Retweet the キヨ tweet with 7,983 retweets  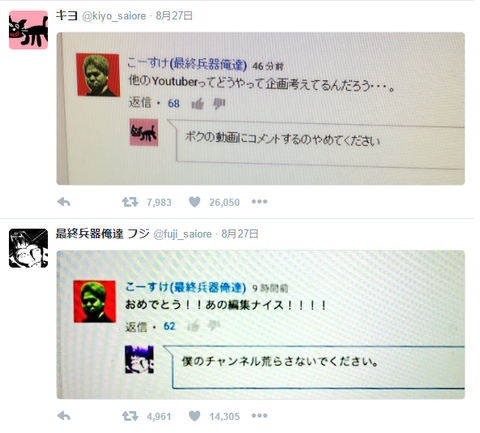point(130,202)
